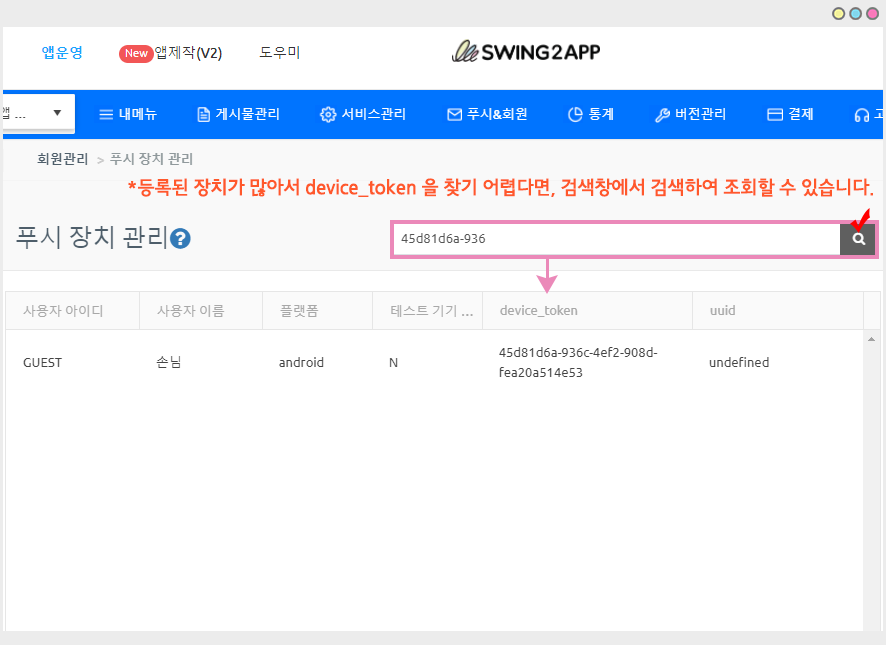
Task: Click the magnifier search button
Action: [x=857, y=240]
